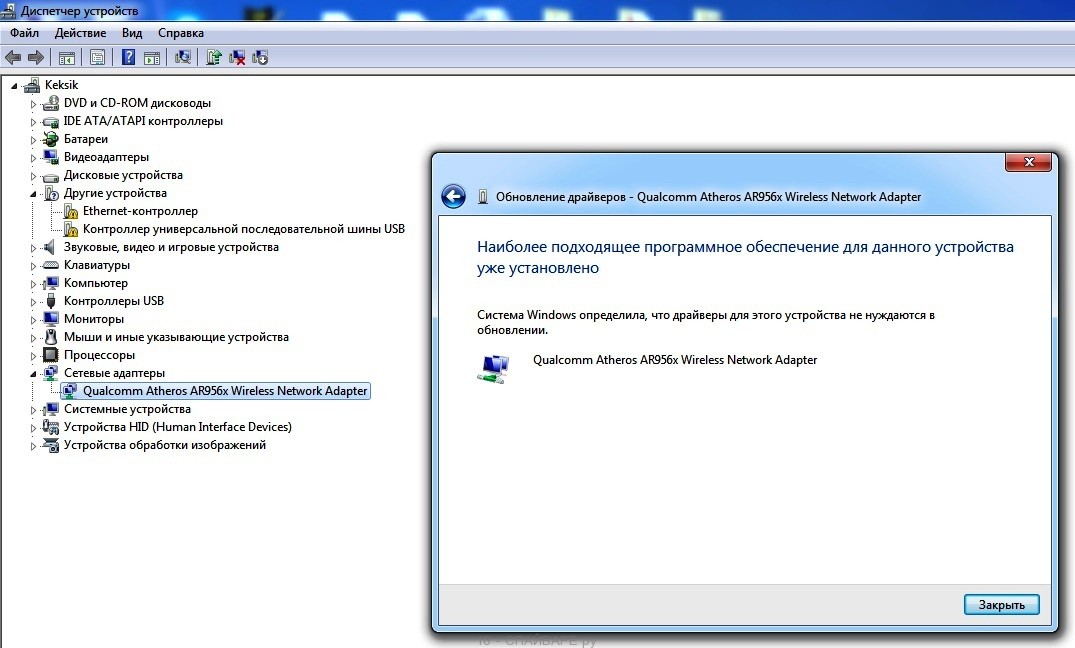Click the Qualcomm adapter name in the dialog body
Image resolution: width=1075 pixels, height=648 pixels.
tap(675, 360)
